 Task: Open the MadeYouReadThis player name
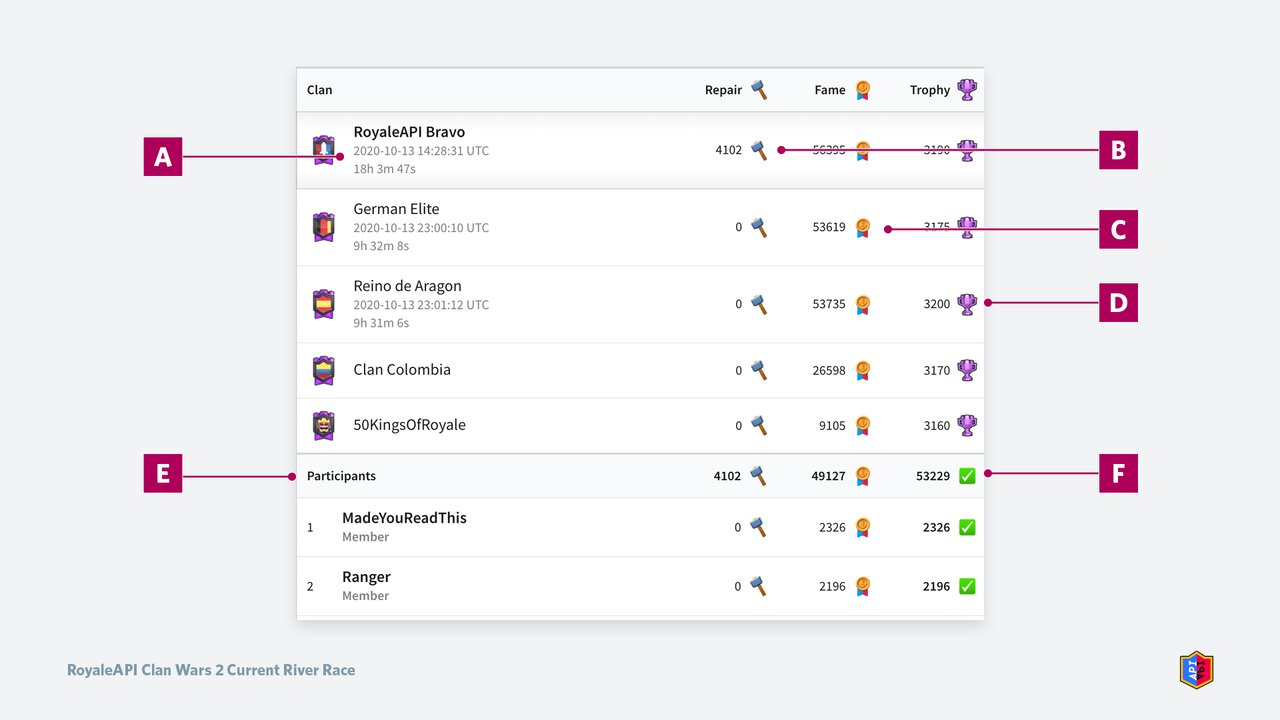404,518
